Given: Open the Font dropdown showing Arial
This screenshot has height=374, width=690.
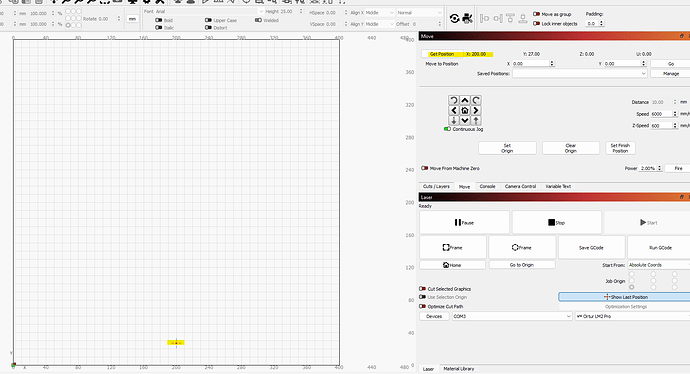Looking at the screenshot, I should 209,11.
